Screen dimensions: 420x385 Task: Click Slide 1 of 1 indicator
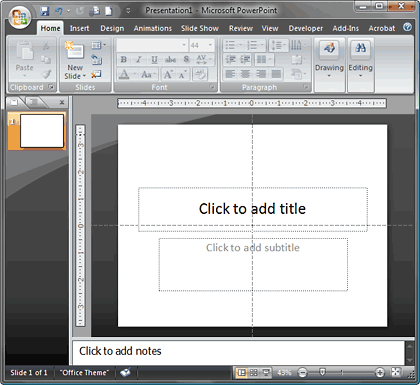pos(29,373)
